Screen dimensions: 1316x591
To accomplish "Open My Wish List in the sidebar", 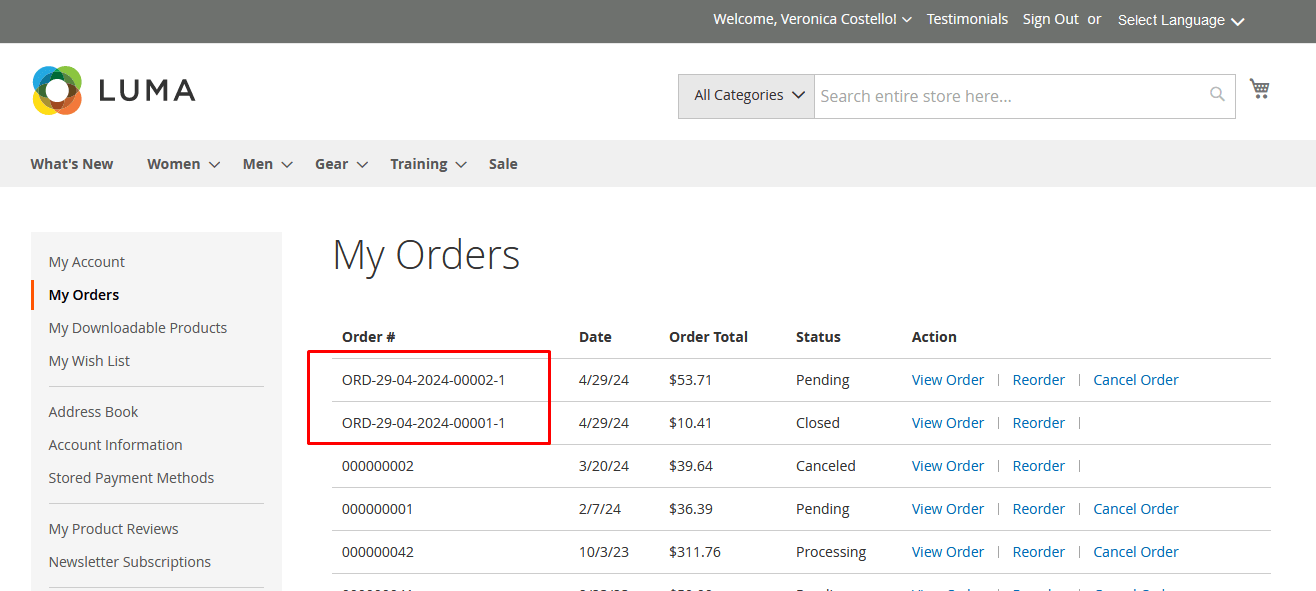I will pyautogui.click(x=89, y=361).
